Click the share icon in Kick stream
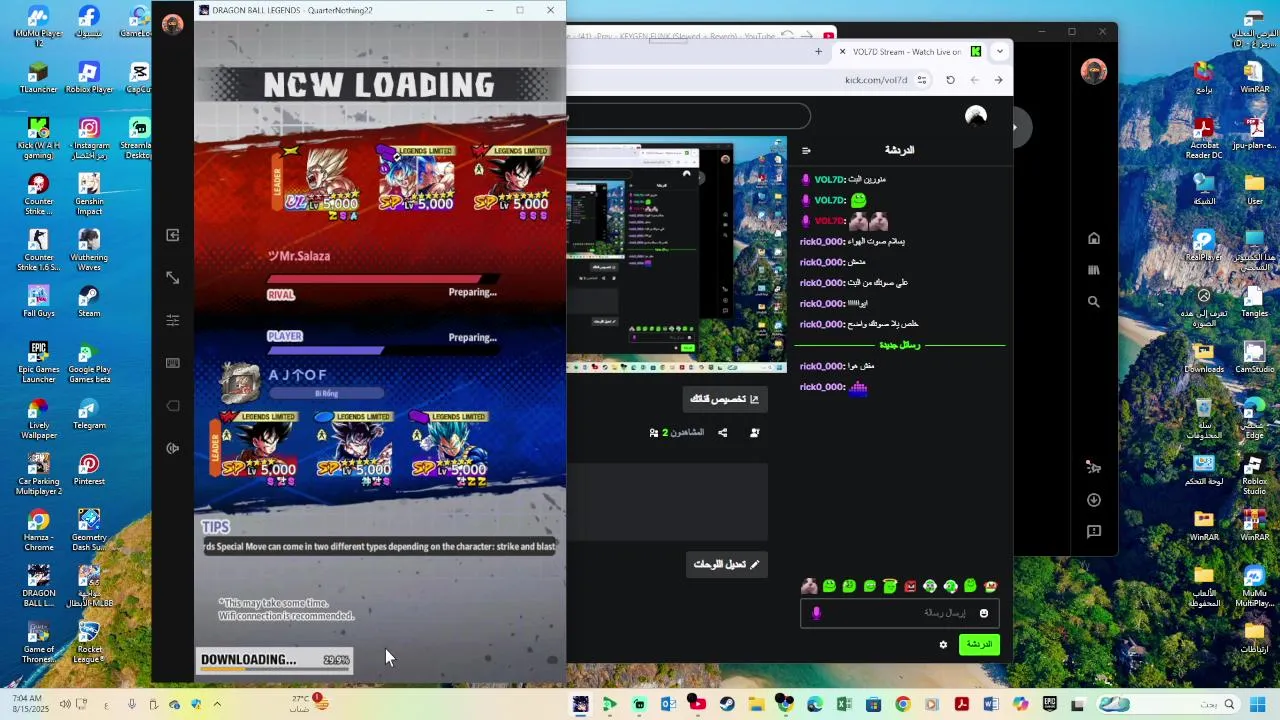This screenshot has width=1280, height=720. (722, 433)
